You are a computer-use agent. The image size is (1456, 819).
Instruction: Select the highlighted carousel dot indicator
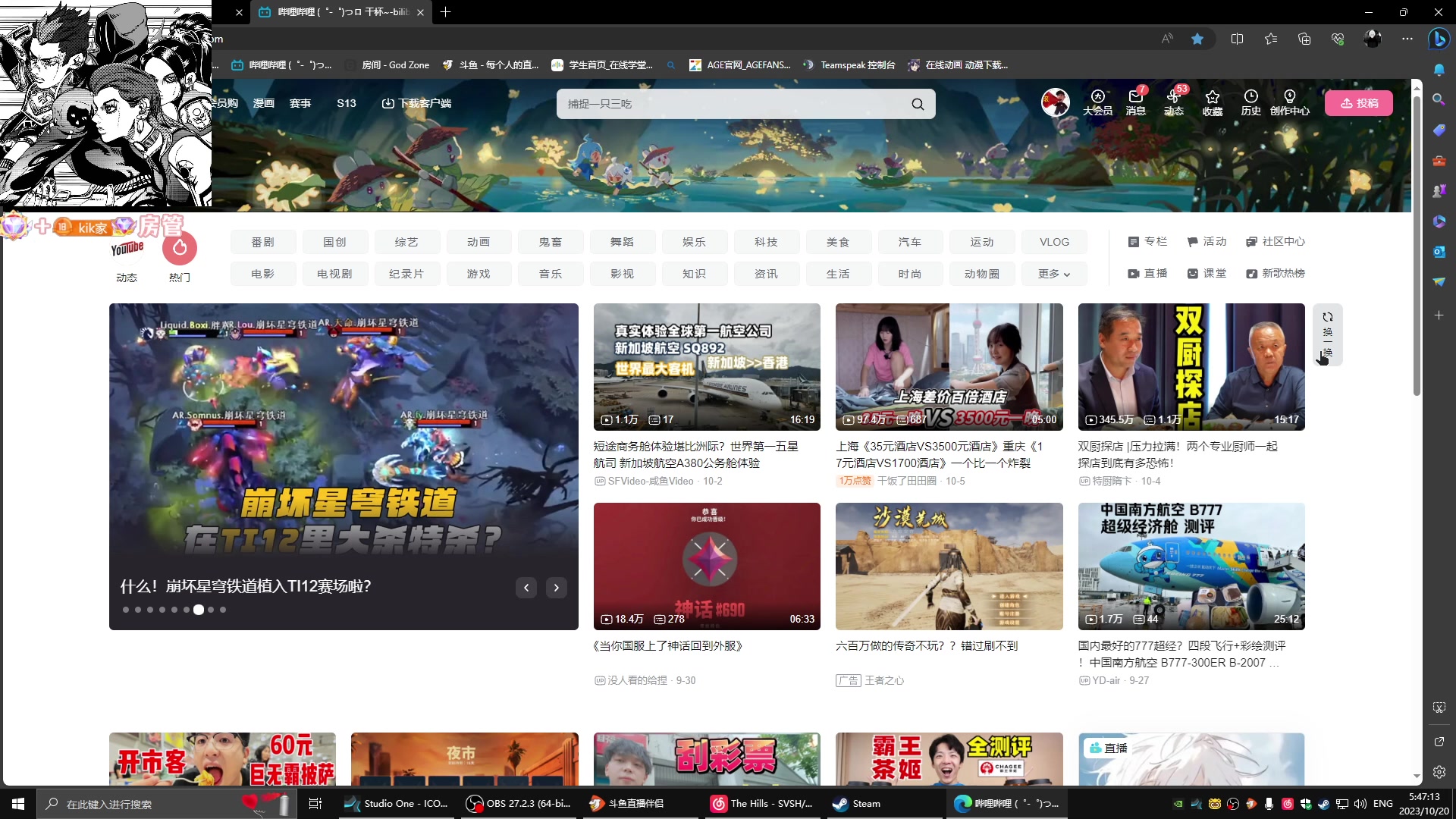click(199, 610)
